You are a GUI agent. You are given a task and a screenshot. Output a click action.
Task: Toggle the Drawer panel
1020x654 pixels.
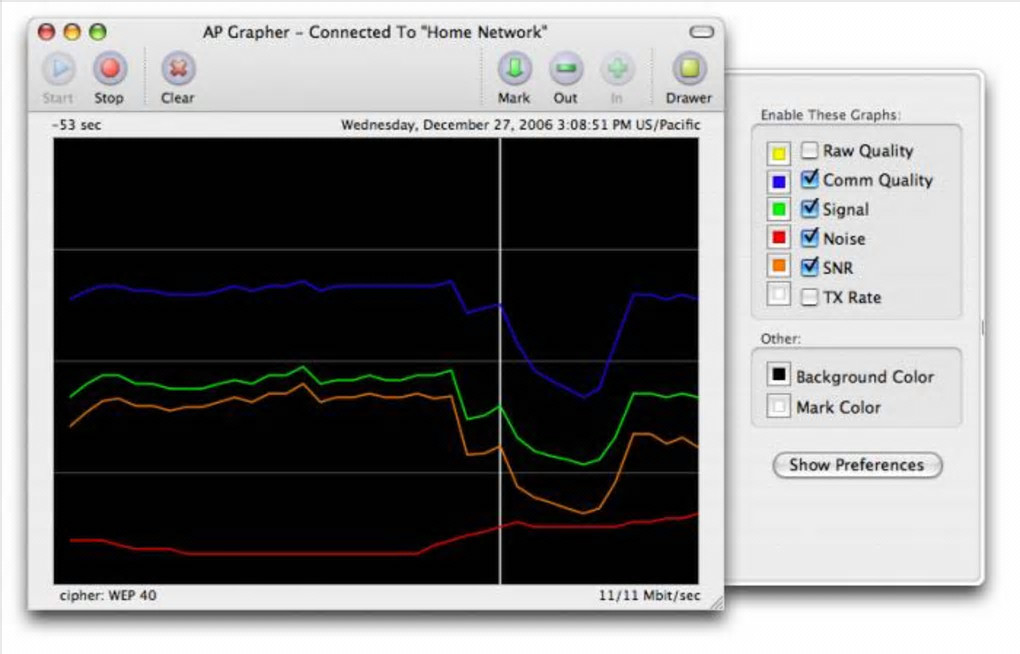[689, 69]
